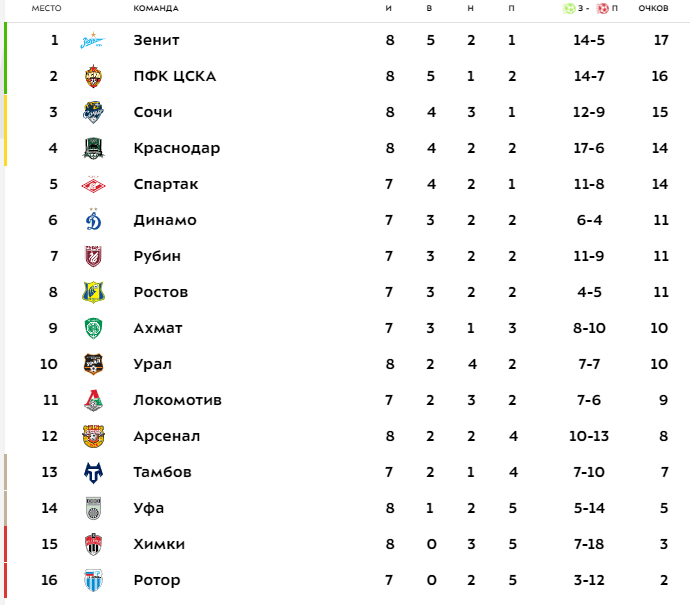
Task: Click the Zenit club logo
Action: [x=94, y=41]
